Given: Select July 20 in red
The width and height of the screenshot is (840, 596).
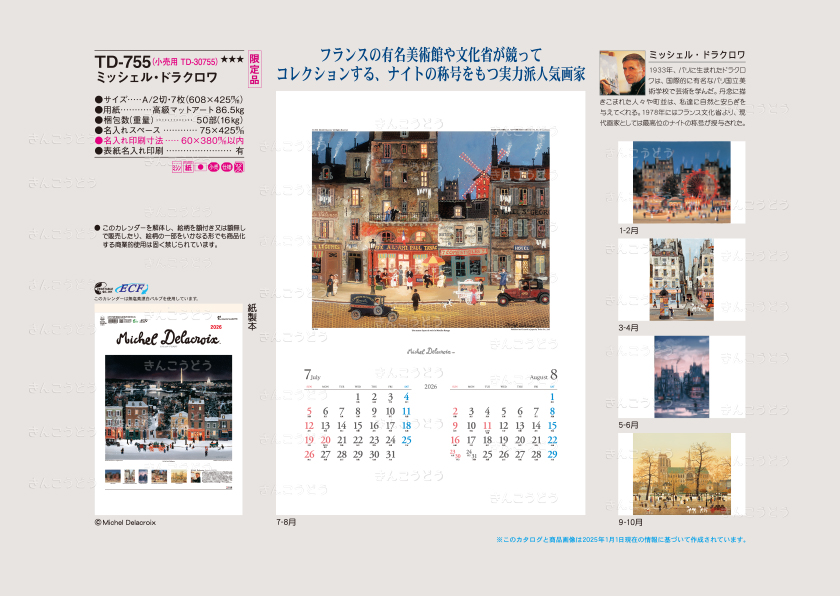Looking at the screenshot, I should coord(325,440).
